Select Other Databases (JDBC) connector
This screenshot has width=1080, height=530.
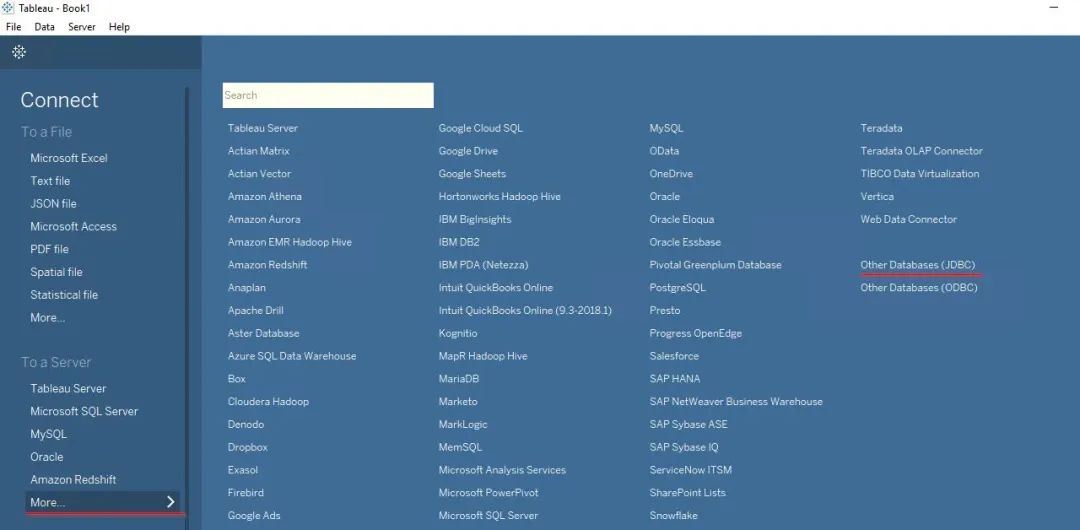[917, 265]
